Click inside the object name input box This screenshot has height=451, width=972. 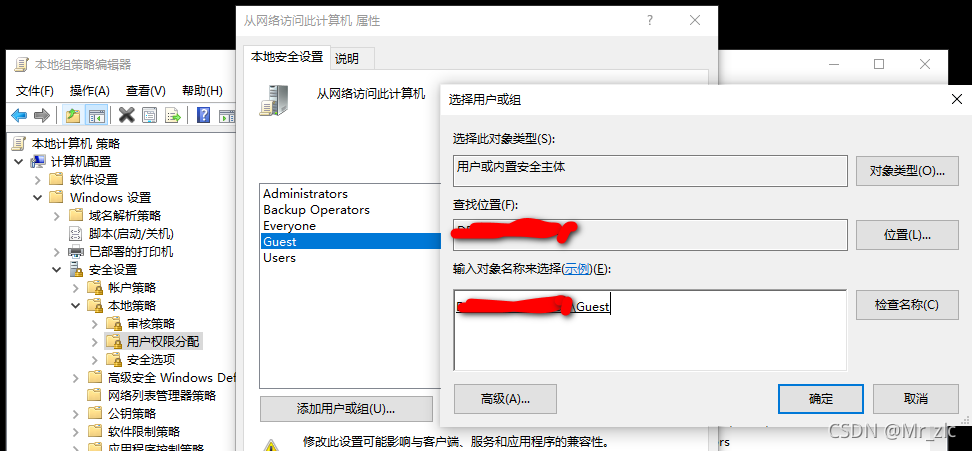tap(650, 330)
